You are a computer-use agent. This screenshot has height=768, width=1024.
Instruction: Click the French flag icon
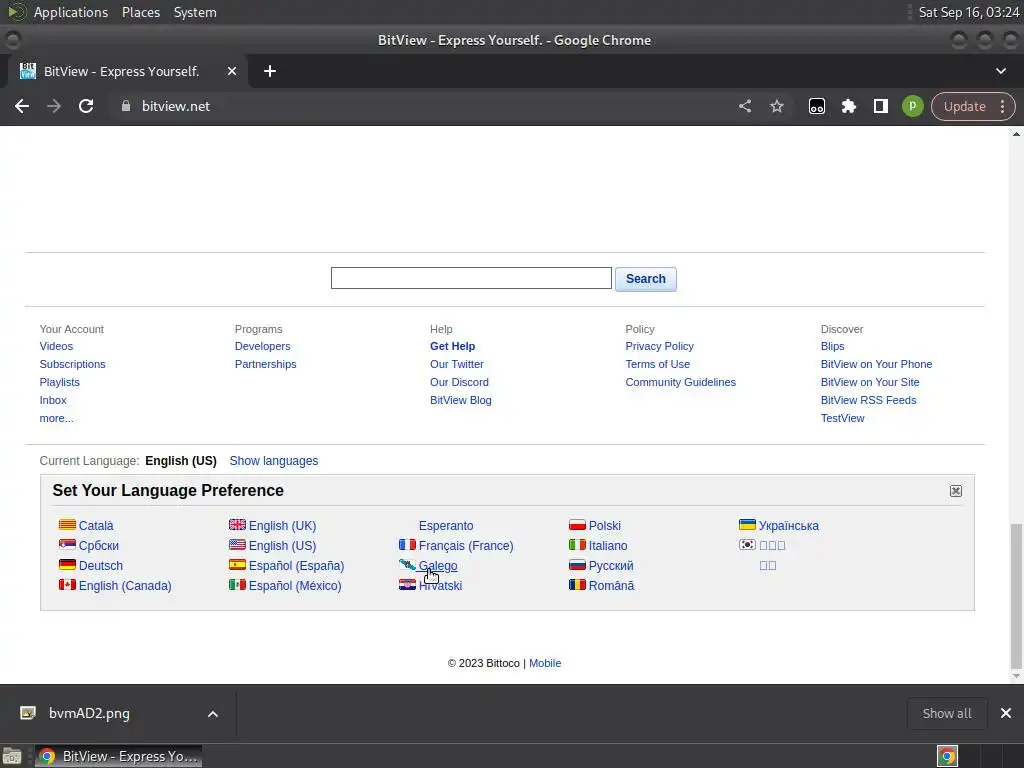[407, 545]
